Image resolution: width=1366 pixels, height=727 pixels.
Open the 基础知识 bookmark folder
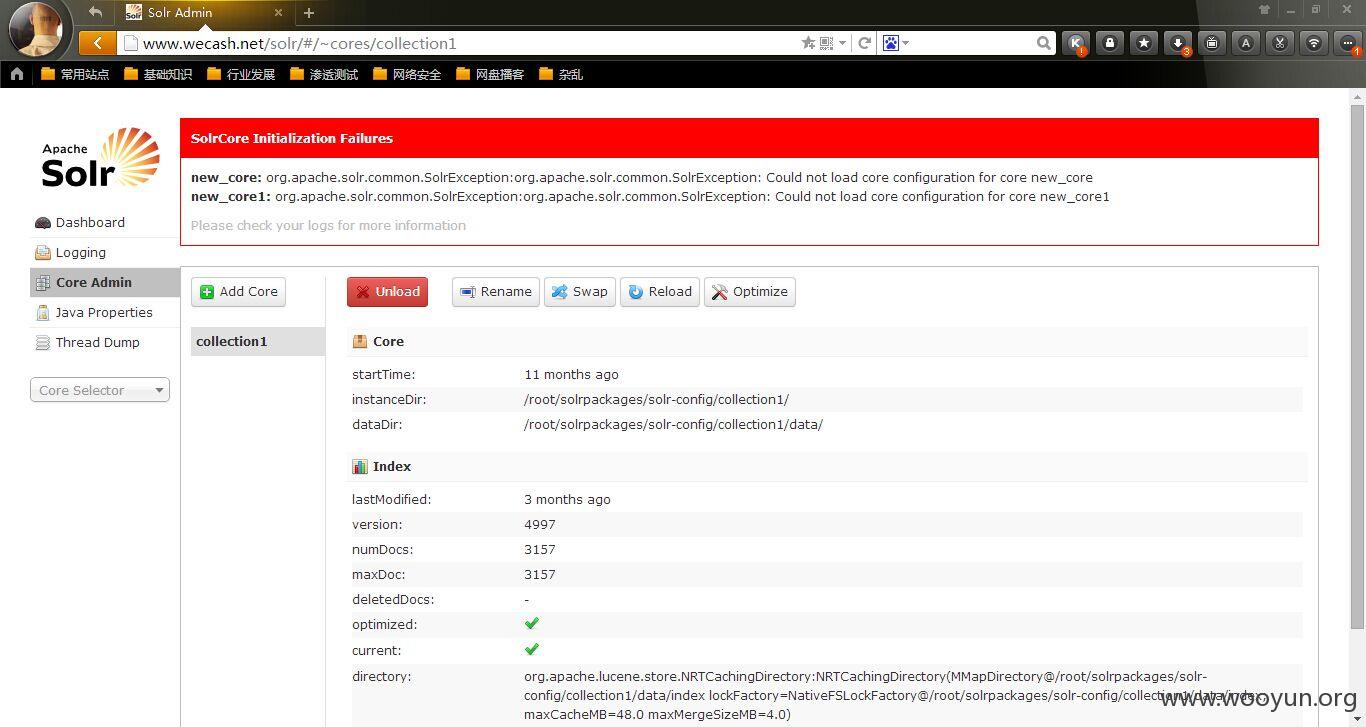point(158,74)
